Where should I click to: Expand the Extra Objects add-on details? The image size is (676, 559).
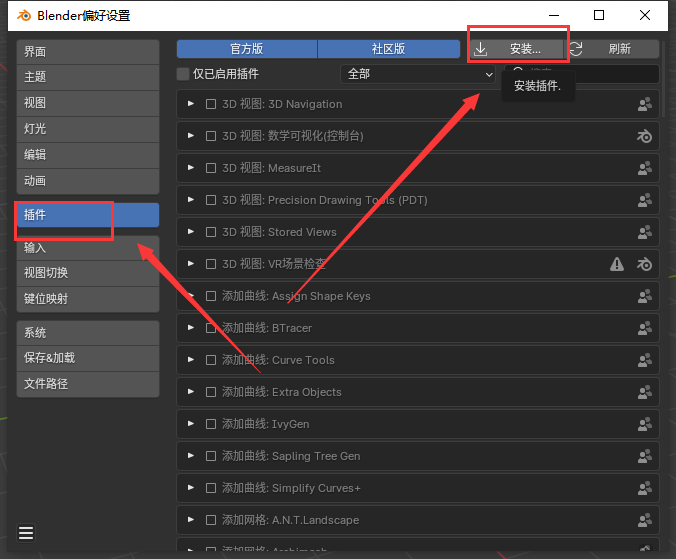191,391
